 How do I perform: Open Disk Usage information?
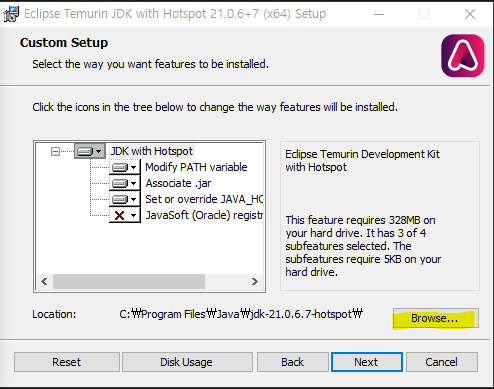coord(187,362)
